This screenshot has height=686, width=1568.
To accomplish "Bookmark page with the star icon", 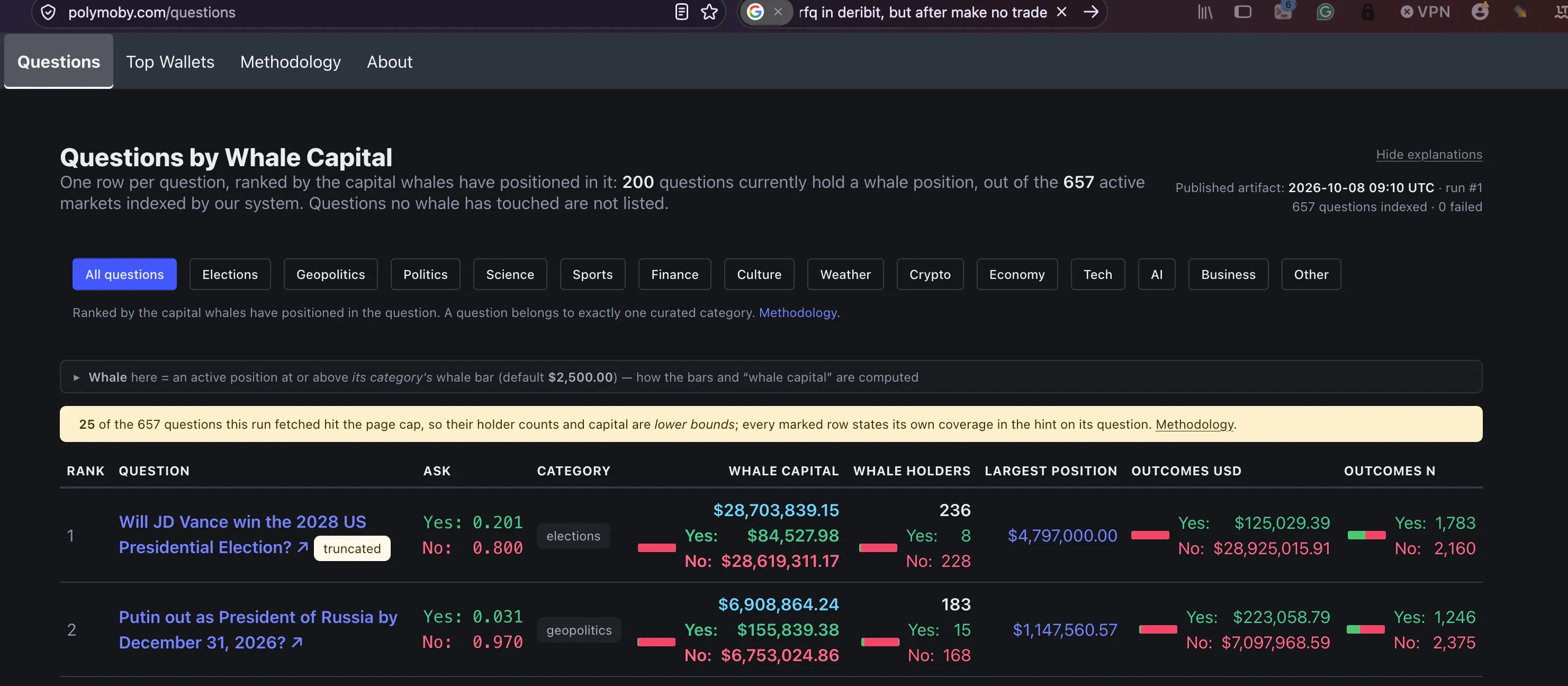I will click(709, 12).
